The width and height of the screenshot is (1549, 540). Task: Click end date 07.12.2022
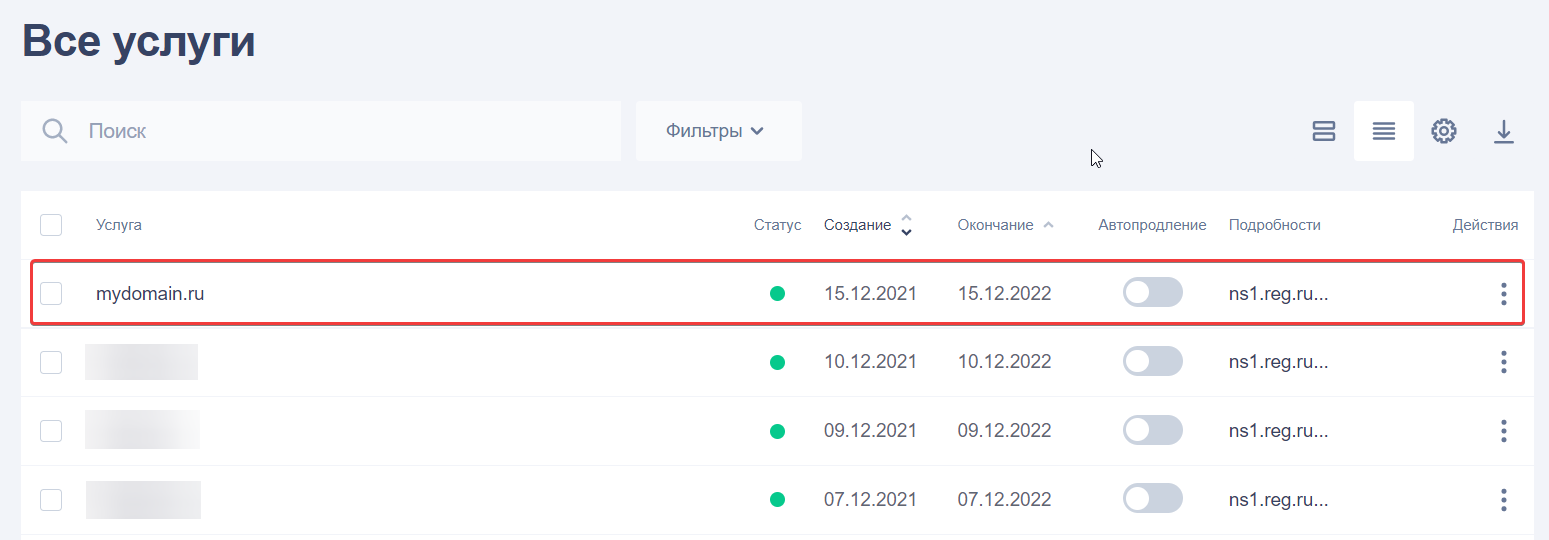click(1004, 499)
